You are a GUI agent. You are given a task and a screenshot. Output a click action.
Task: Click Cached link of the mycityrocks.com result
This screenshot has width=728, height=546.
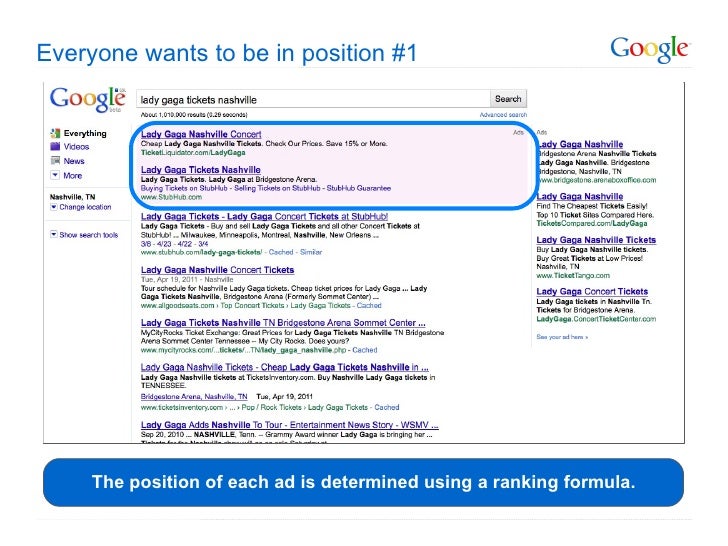pyautogui.click(x=364, y=350)
